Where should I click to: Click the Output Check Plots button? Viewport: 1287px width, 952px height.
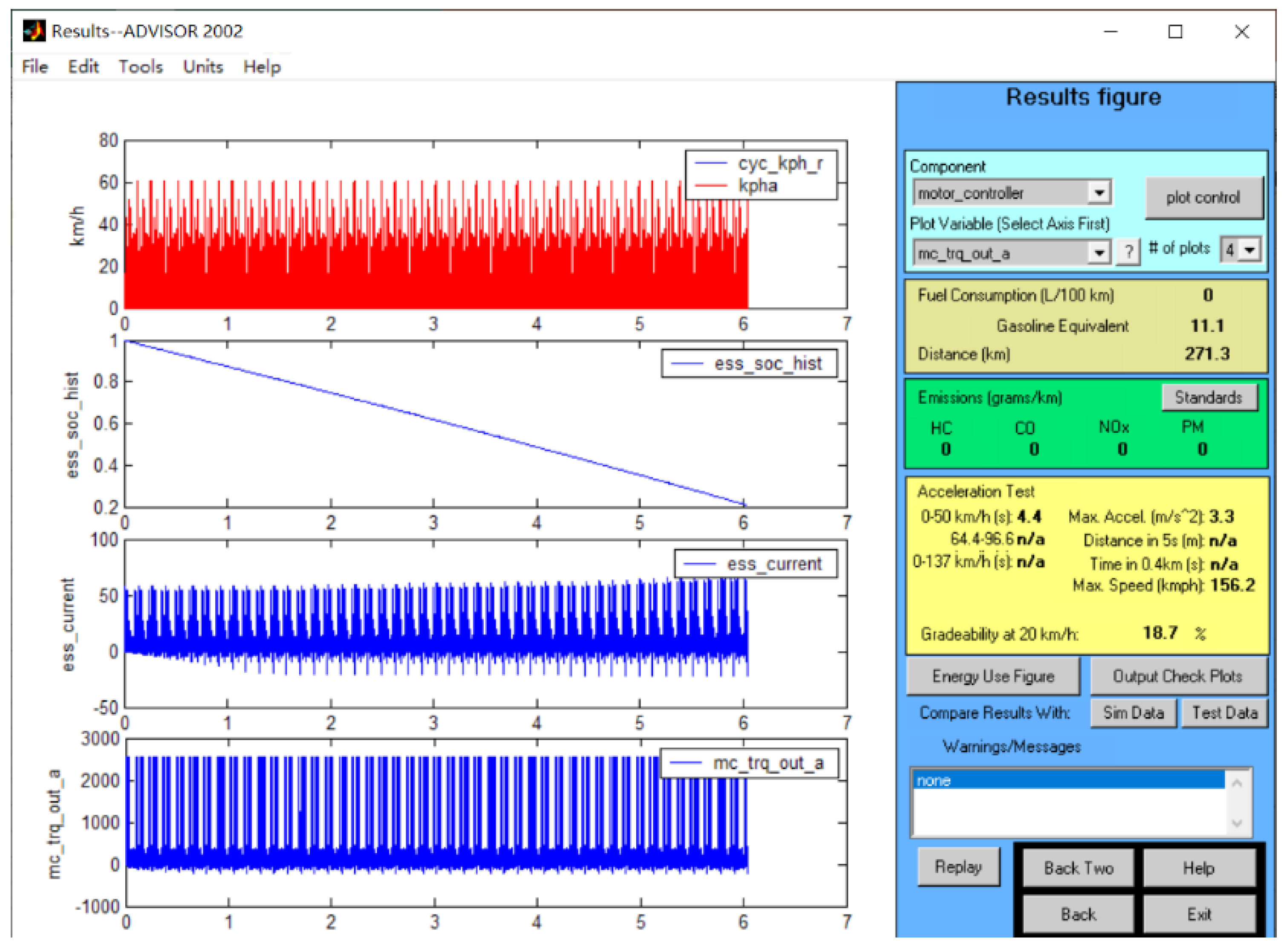tap(1177, 676)
